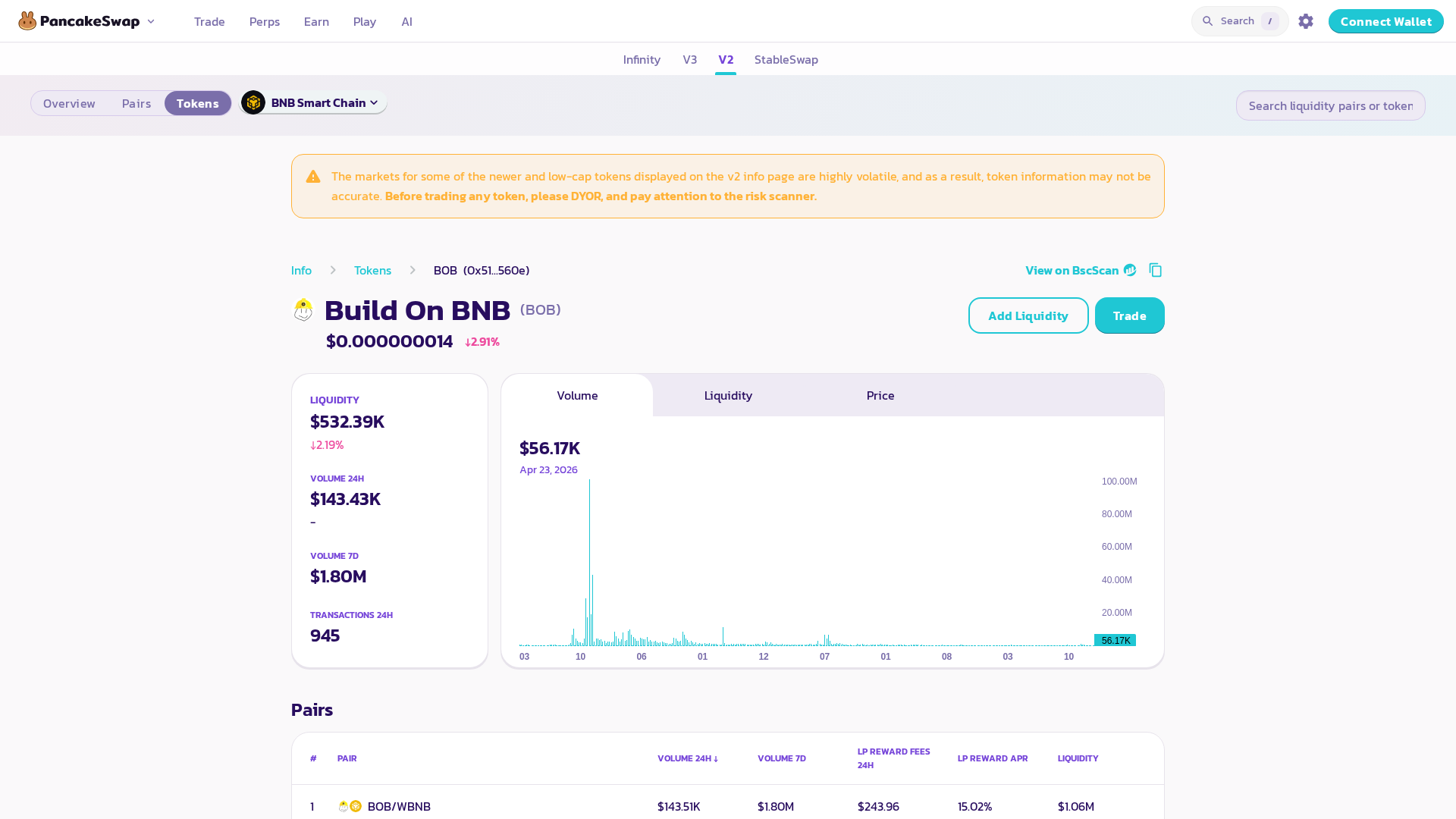1456x819 pixels.
Task: Click the PancakeSwap bunny logo
Action: point(27,21)
